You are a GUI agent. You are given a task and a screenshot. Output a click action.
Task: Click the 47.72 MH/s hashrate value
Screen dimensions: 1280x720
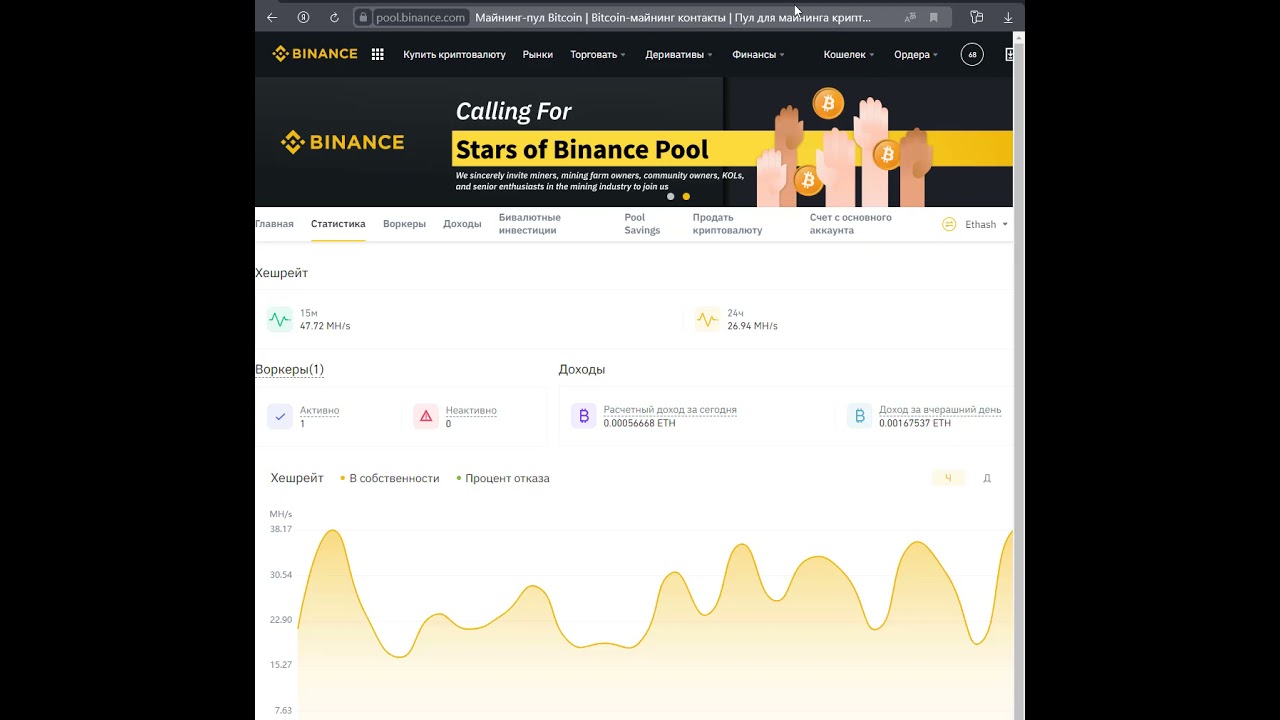click(x=325, y=326)
